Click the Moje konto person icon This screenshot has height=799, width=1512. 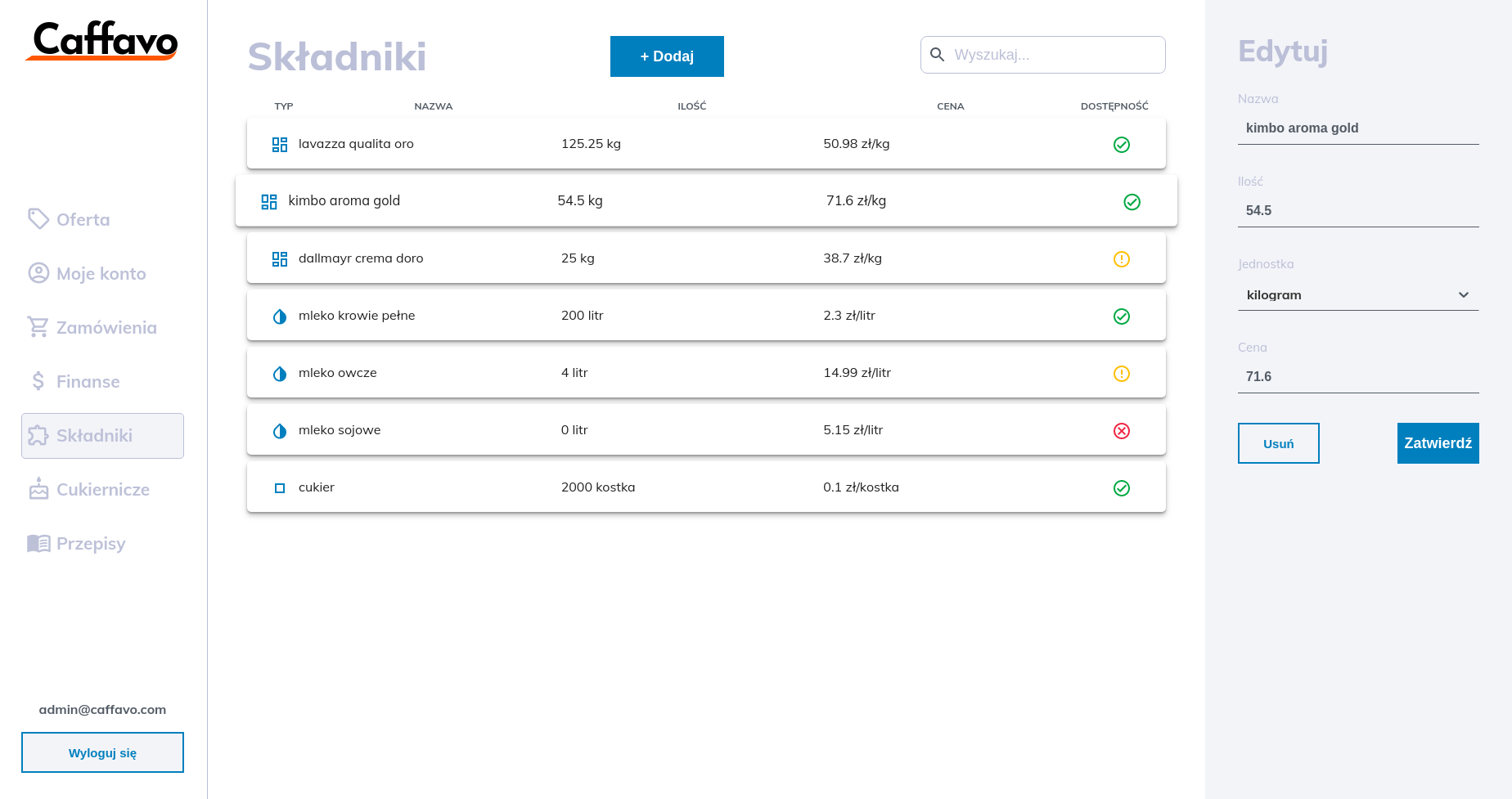tap(38, 272)
